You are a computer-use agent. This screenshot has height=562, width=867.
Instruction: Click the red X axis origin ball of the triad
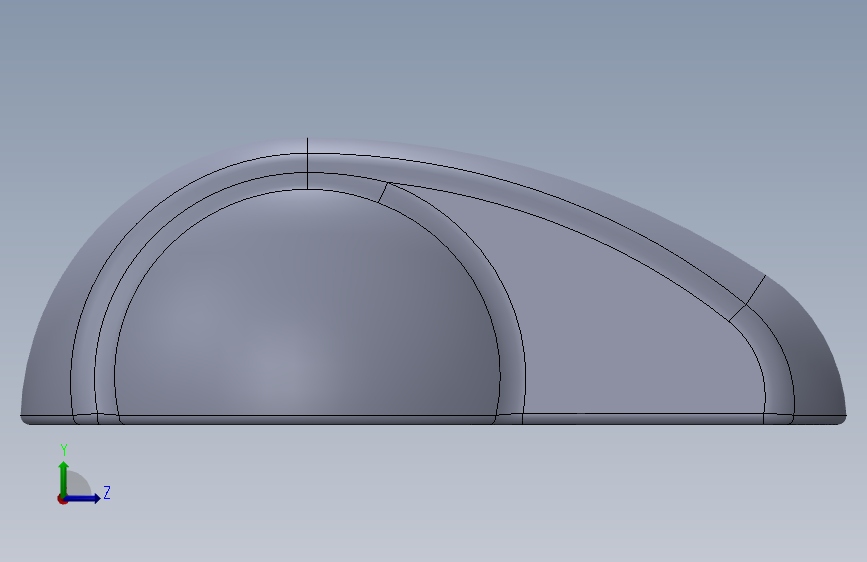click(x=62, y=499)
